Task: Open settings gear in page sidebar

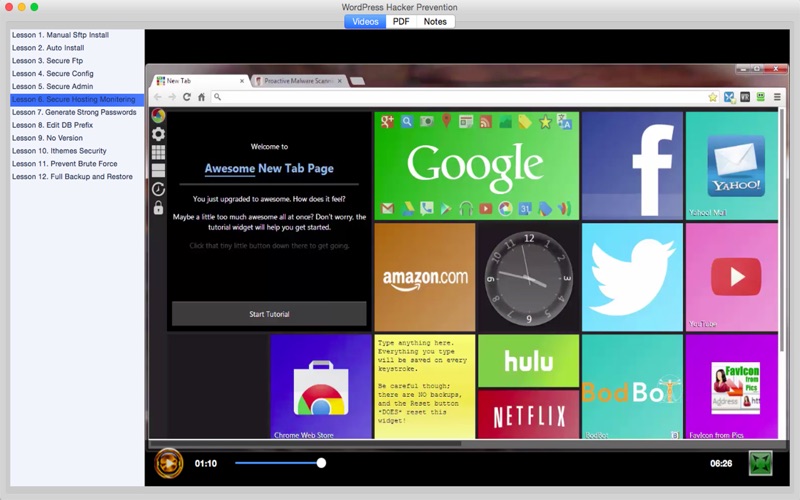Action: 158,134
